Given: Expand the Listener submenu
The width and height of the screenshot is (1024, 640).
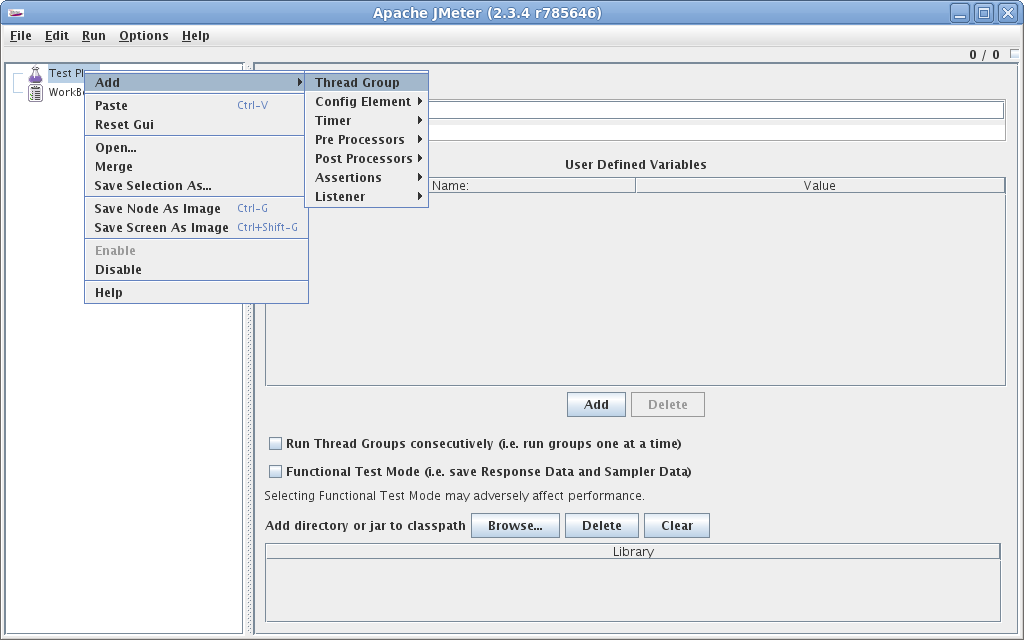Looking at the screenshot, I should 366,197.
